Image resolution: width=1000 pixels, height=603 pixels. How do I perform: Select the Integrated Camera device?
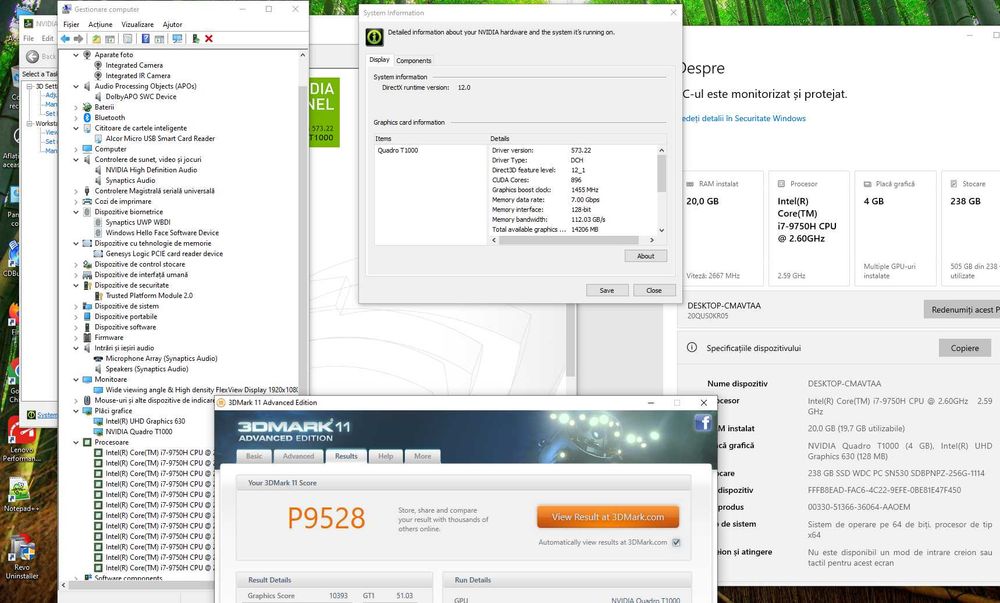134,65
